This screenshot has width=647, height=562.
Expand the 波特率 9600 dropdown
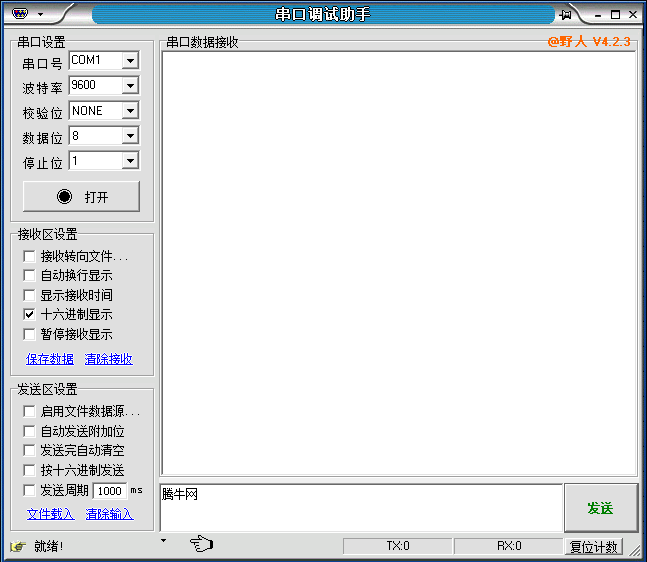[130, 86]
